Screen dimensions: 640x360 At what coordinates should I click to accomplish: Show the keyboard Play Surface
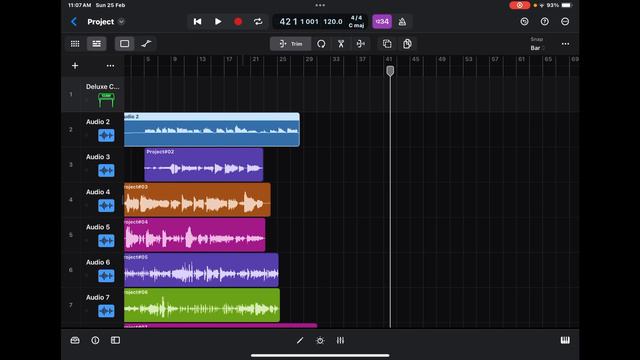[565, 340]
